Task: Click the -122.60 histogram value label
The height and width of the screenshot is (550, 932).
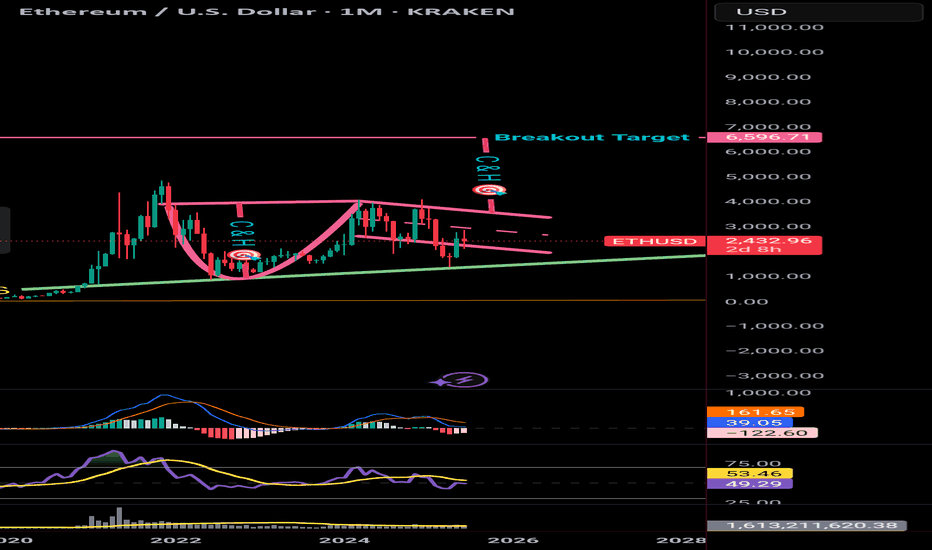Action: tap(762, 433)
